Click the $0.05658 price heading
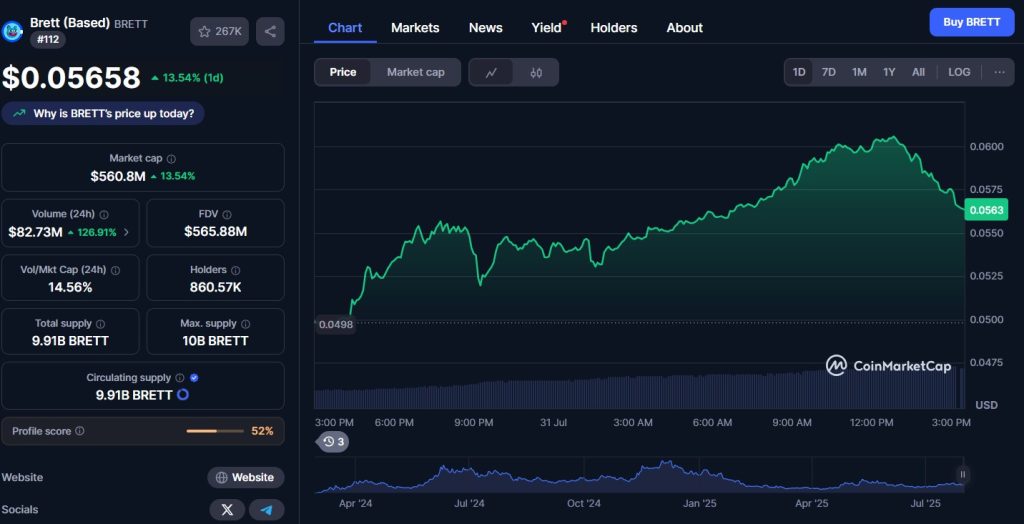This screenshot has width=1024, height=524. [71, 78]
